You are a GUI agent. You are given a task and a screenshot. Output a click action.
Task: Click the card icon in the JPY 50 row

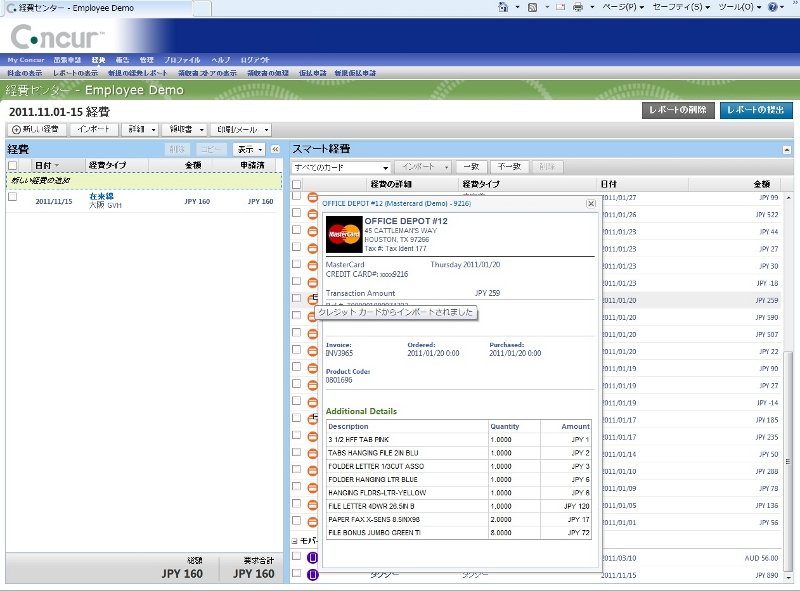pyautogui.click(x=313, y=453)
